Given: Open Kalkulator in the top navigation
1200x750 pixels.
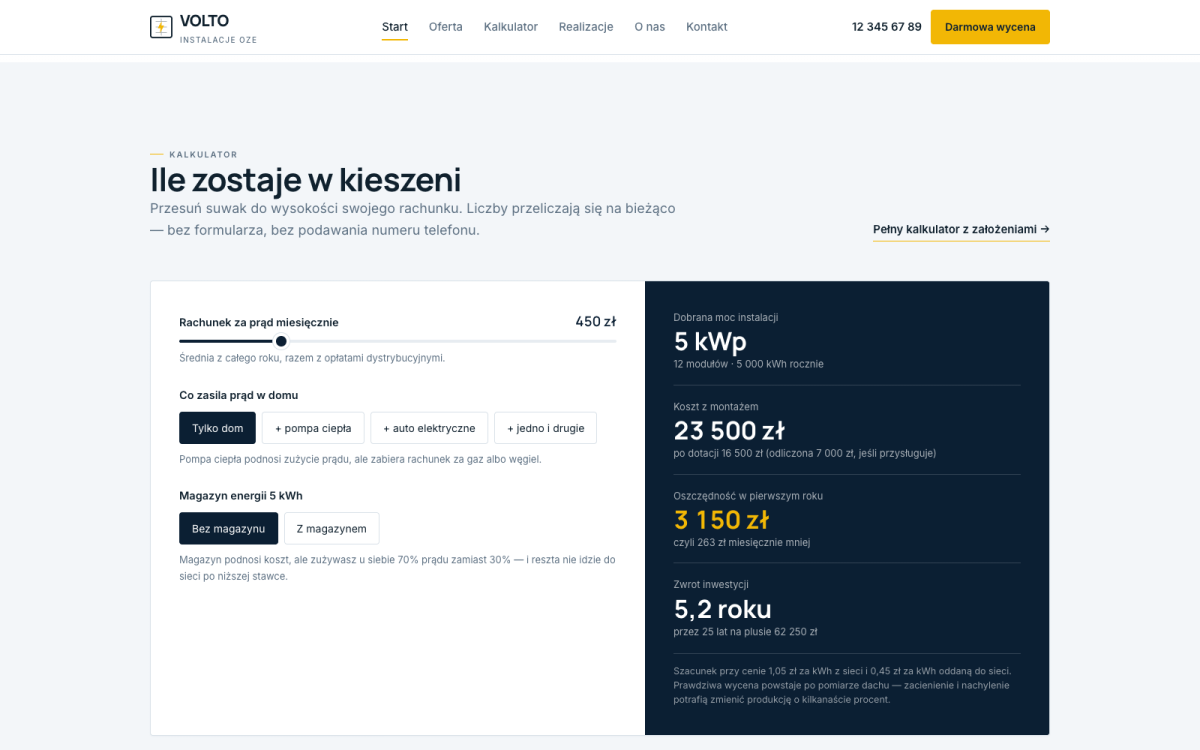Looking at the screenshot, I should pyautogui.click(x=511, y=27).
